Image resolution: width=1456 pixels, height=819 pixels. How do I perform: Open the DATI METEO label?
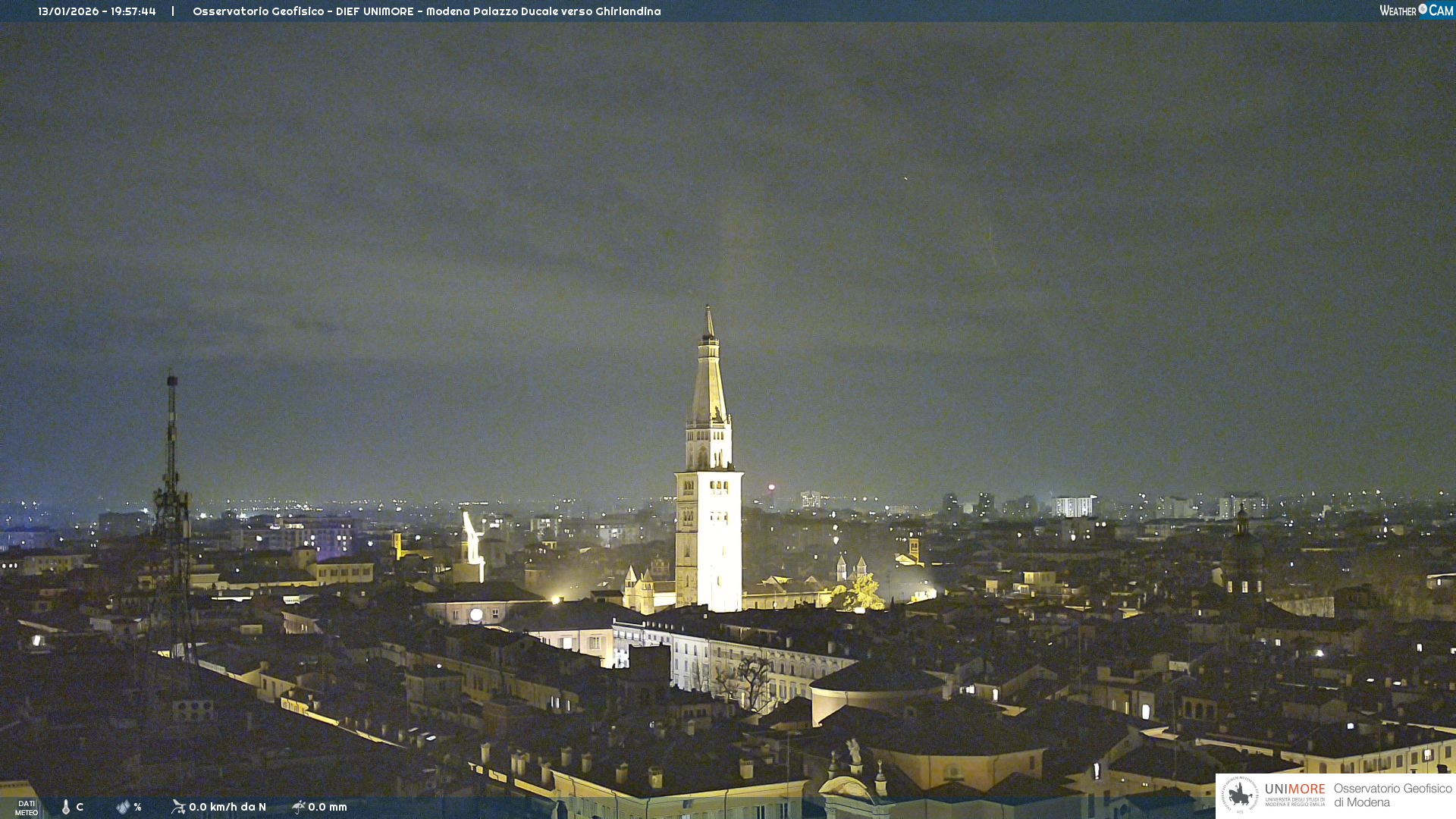click(x=27, y=808)
